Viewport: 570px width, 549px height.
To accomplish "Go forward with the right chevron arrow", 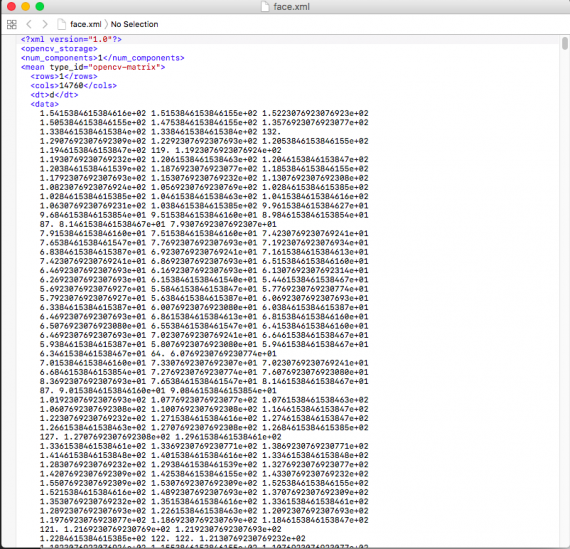I will point(45,24).
